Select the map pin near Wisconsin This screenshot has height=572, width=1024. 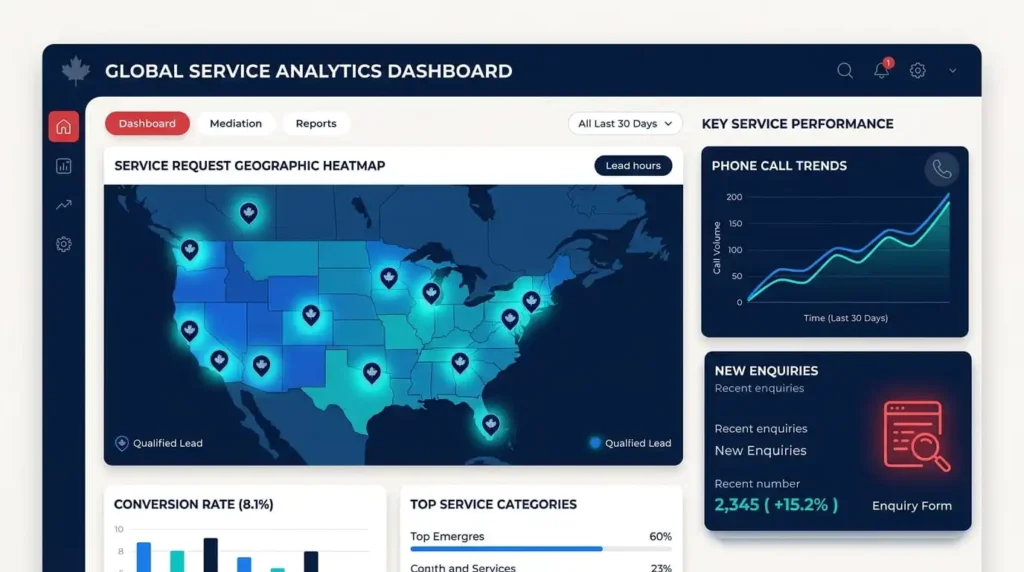click(x=431, y=293)
